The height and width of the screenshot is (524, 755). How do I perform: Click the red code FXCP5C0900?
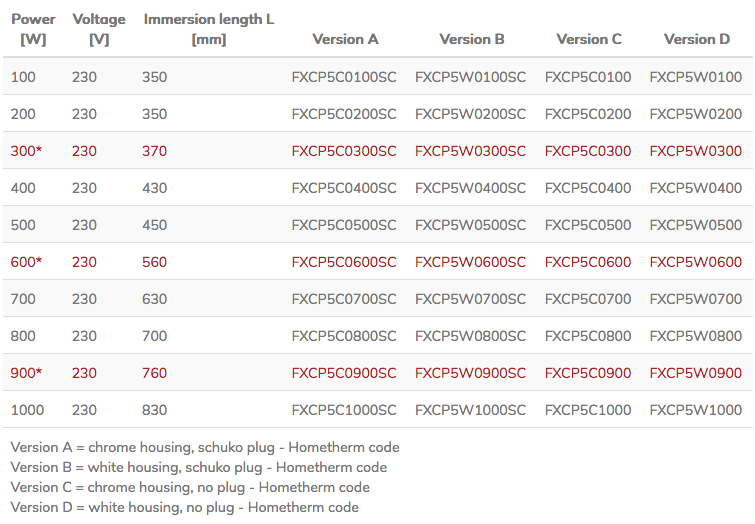(x=588, y=373)
